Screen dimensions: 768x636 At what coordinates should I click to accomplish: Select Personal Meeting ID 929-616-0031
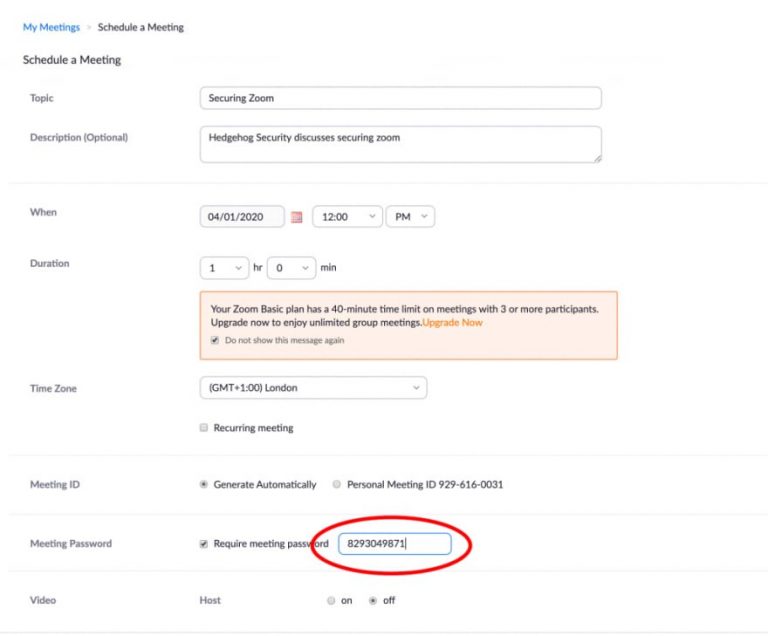point(336,485)
